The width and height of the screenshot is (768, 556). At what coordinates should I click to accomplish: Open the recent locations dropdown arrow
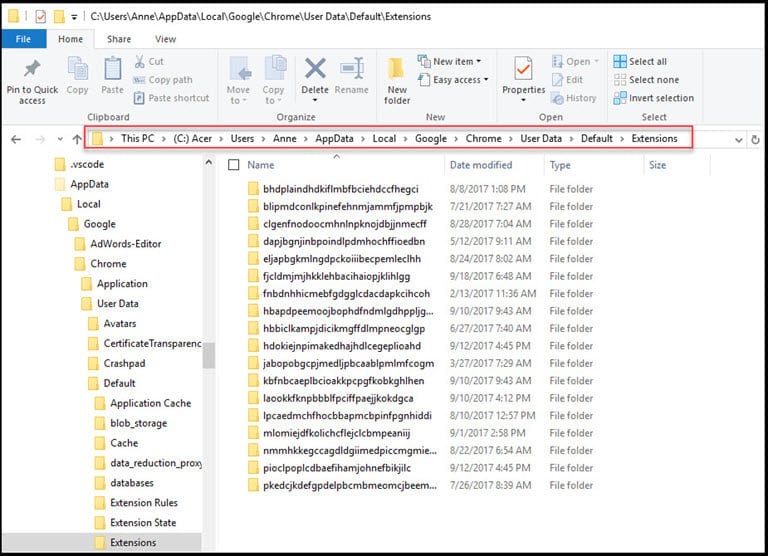60,140
